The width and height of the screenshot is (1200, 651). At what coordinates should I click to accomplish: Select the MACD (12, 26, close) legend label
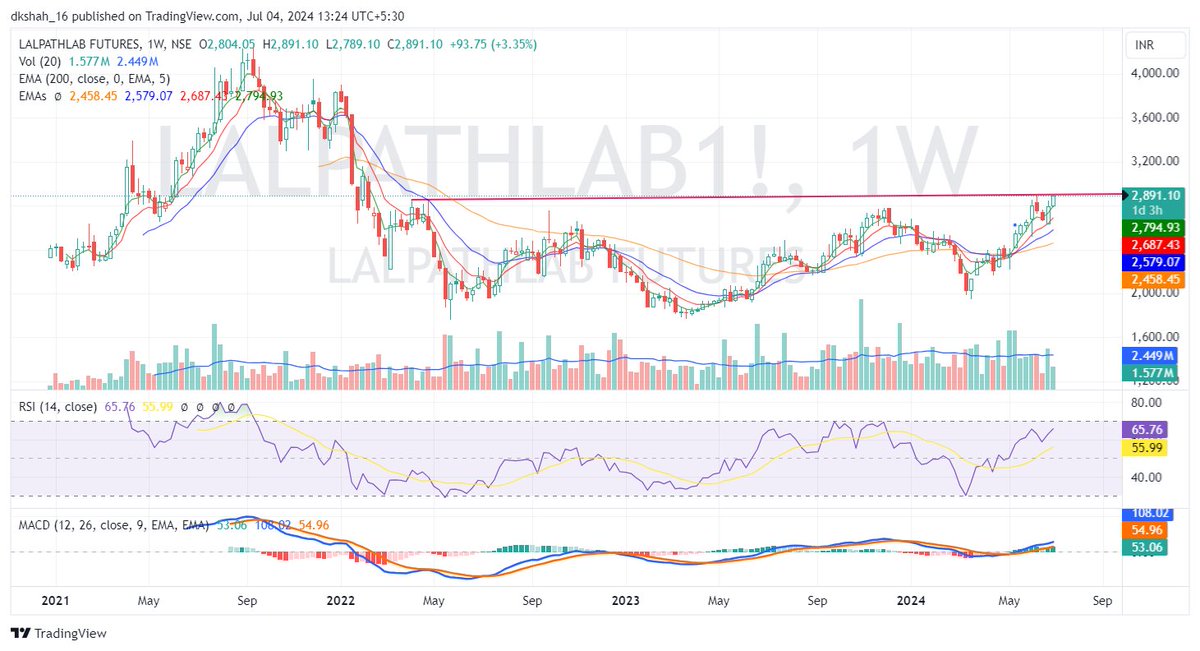click(x=108, y=522)
